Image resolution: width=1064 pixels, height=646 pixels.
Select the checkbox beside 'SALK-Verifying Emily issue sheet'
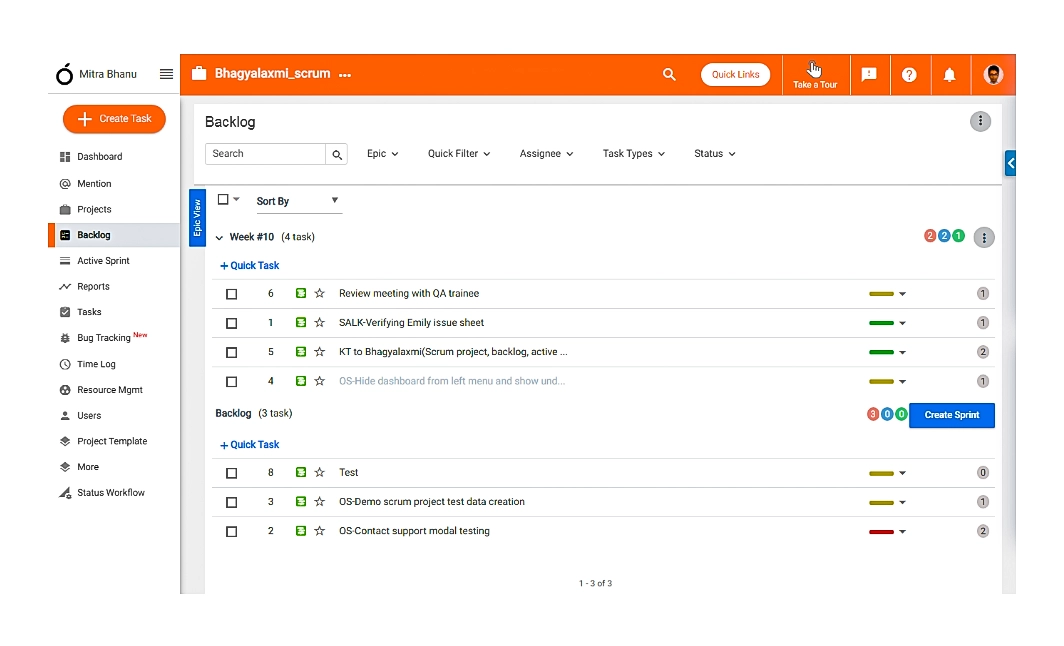click(x=231, y=322)
